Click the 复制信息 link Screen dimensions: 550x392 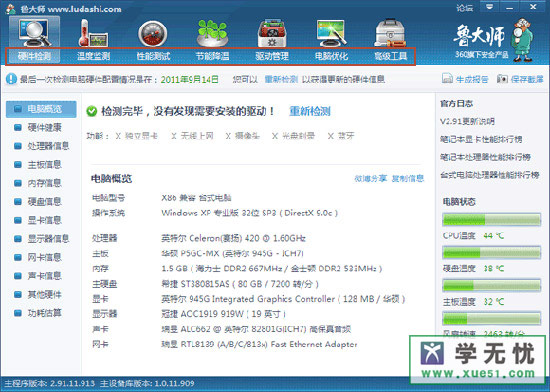pos(408,178)
